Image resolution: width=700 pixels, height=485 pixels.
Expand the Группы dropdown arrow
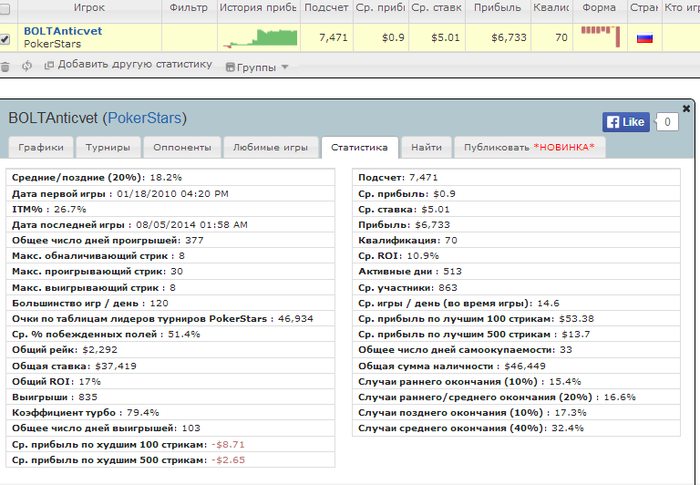click(x=285, y=67)
